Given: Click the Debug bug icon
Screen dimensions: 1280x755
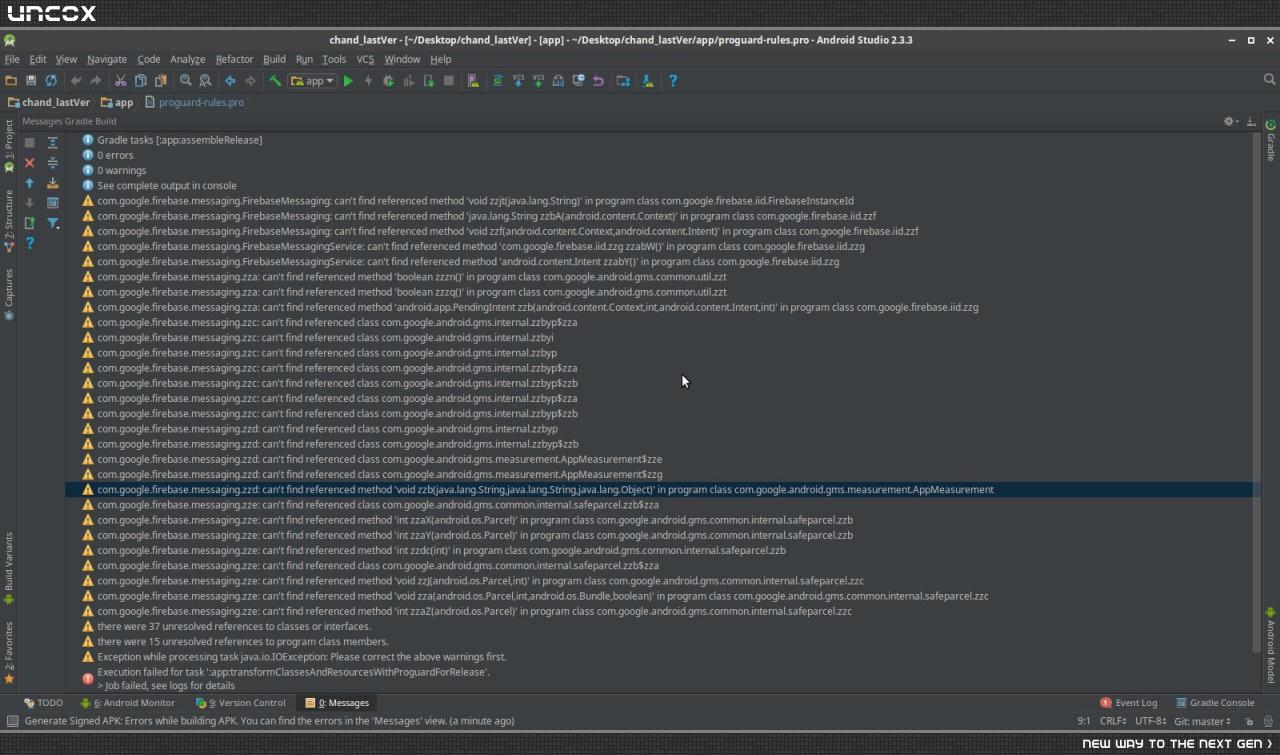Looking at the screenshot, I should pyautogui.click(x=388, y=81).
